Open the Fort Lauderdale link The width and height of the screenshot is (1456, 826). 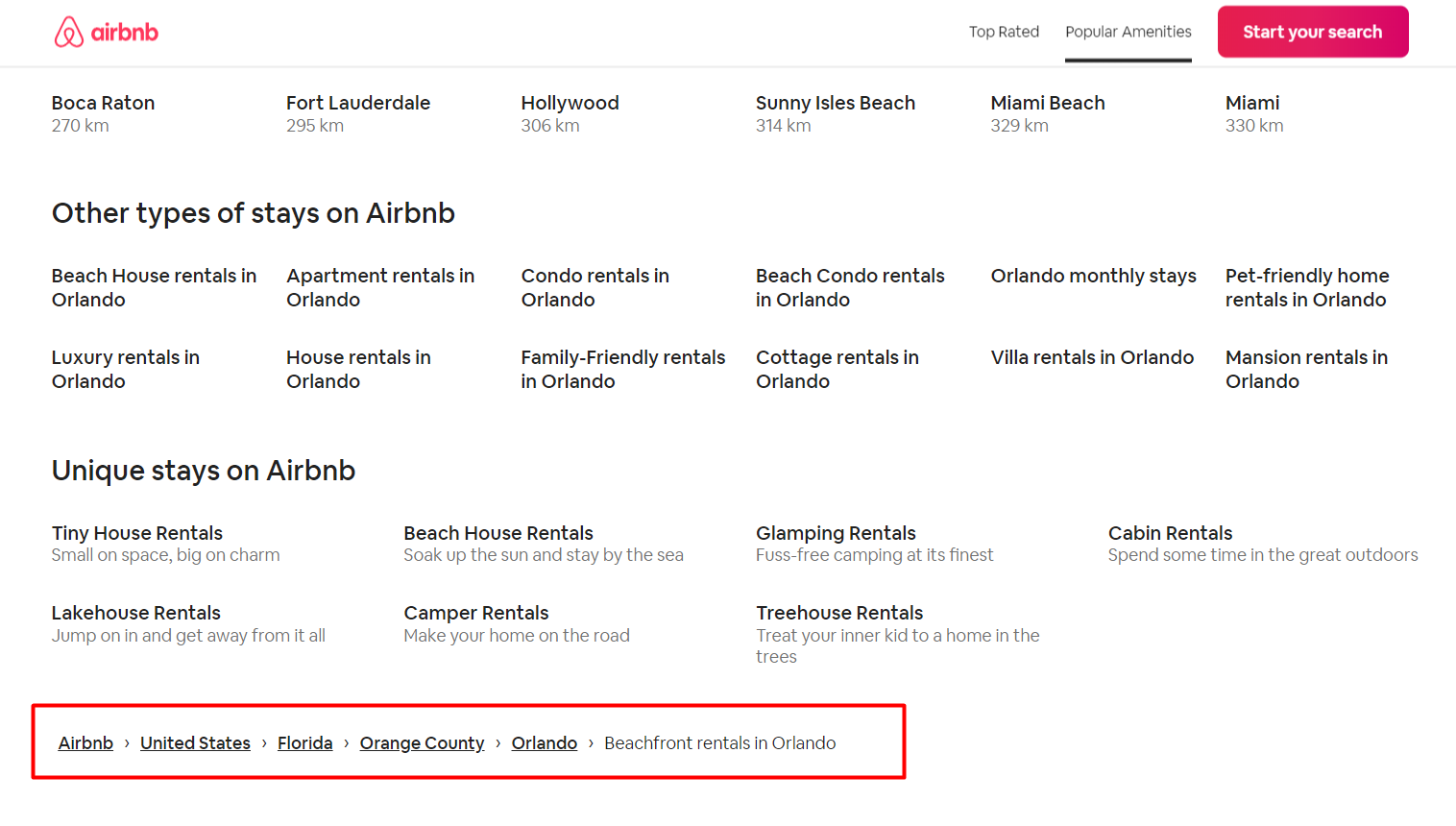pos(358,103)
